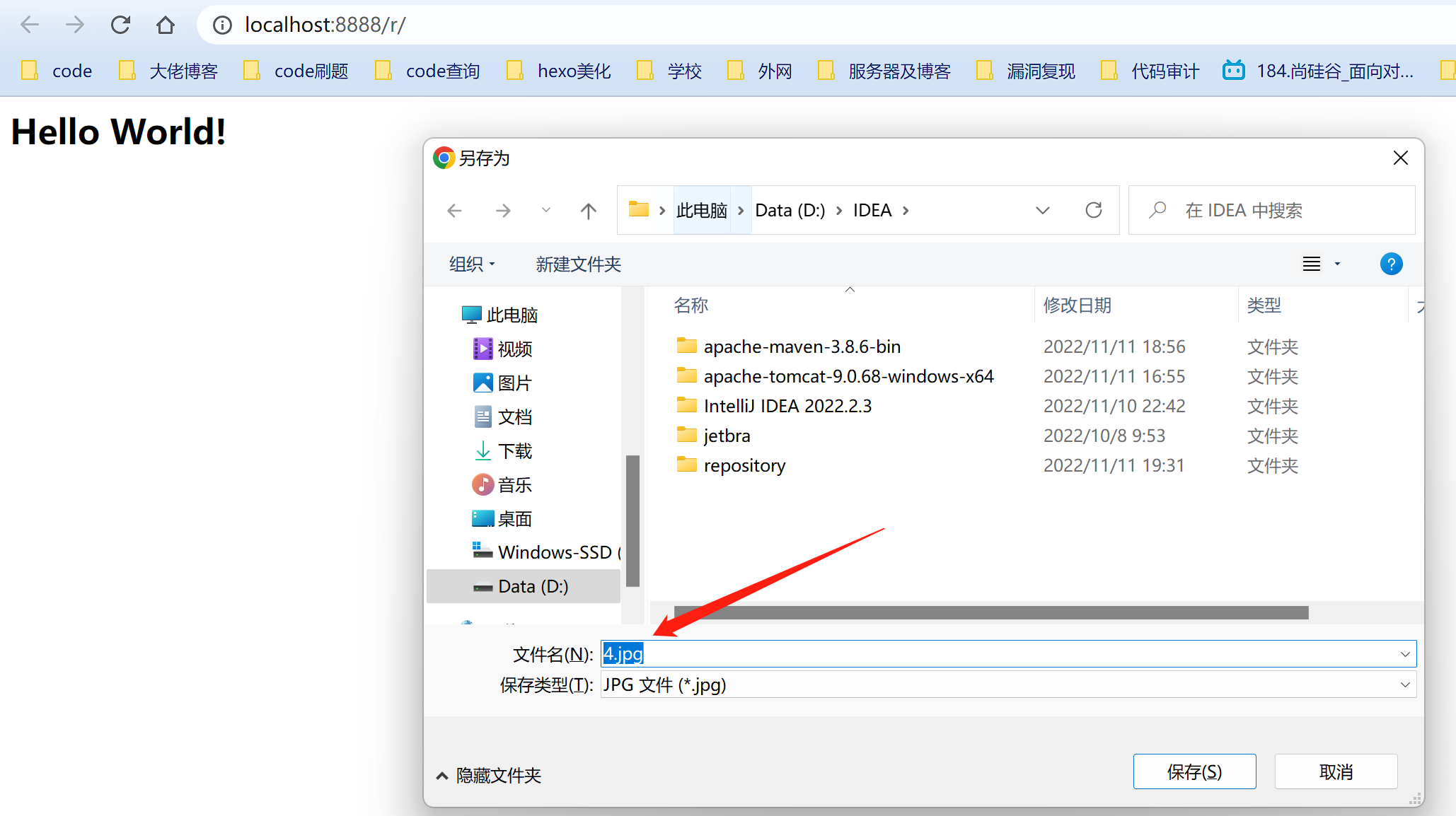Select the apache-maven-3.8.6-bin folder

coord(788,346)
